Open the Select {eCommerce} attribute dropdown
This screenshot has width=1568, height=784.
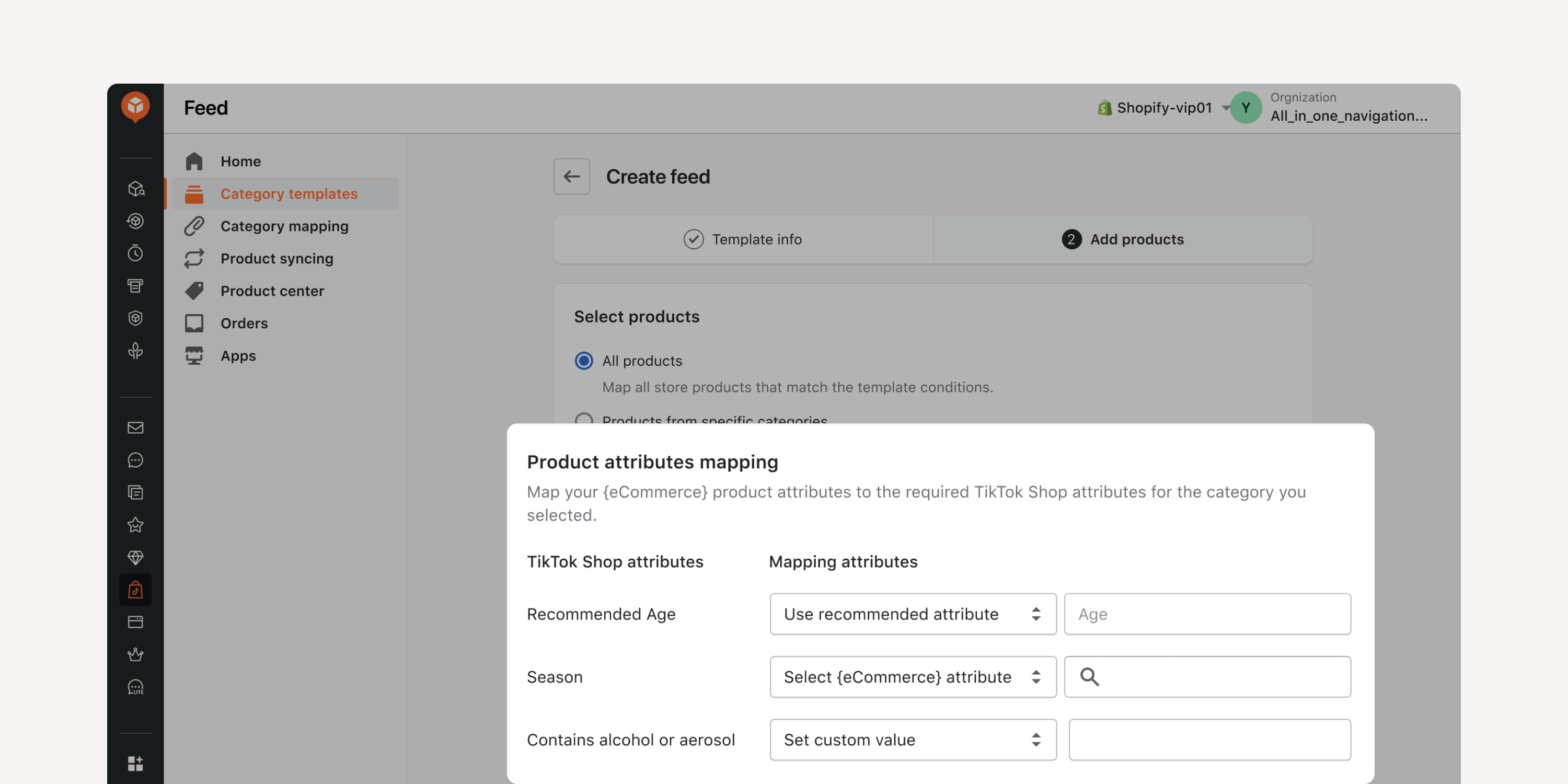point(913,676)
